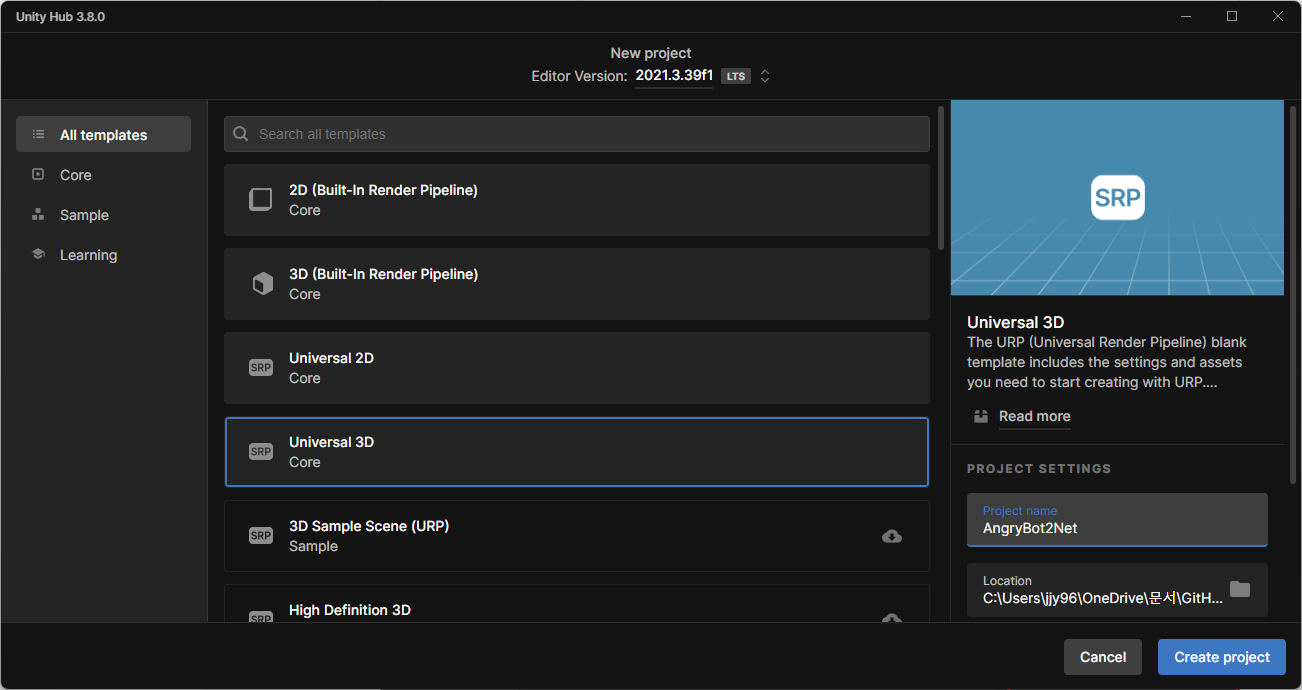Viewport: 1302px width, 690px height.
Task: Minimize the Unity Hub window
Action: point(1186,16)
